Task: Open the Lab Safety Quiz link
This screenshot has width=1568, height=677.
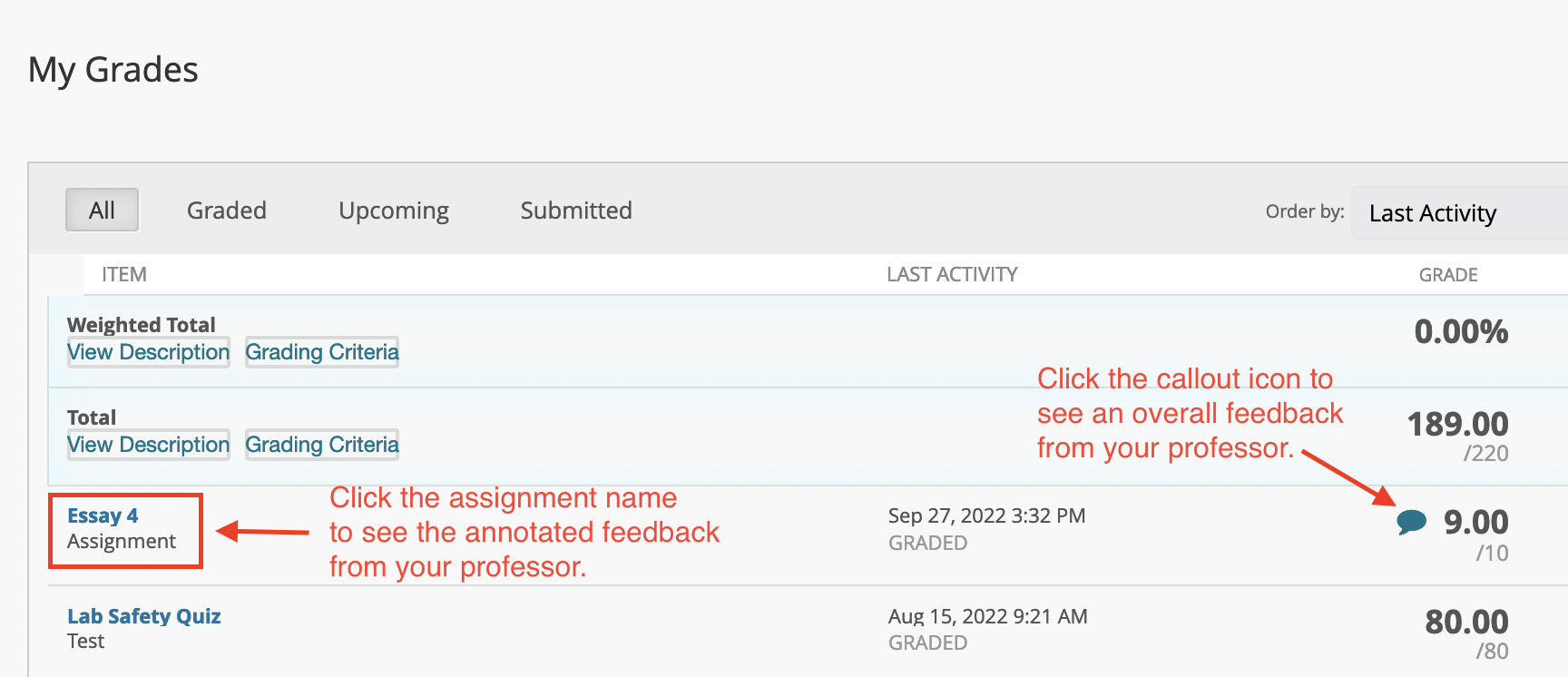Action: pyautogui.click(x=144, y=616)
